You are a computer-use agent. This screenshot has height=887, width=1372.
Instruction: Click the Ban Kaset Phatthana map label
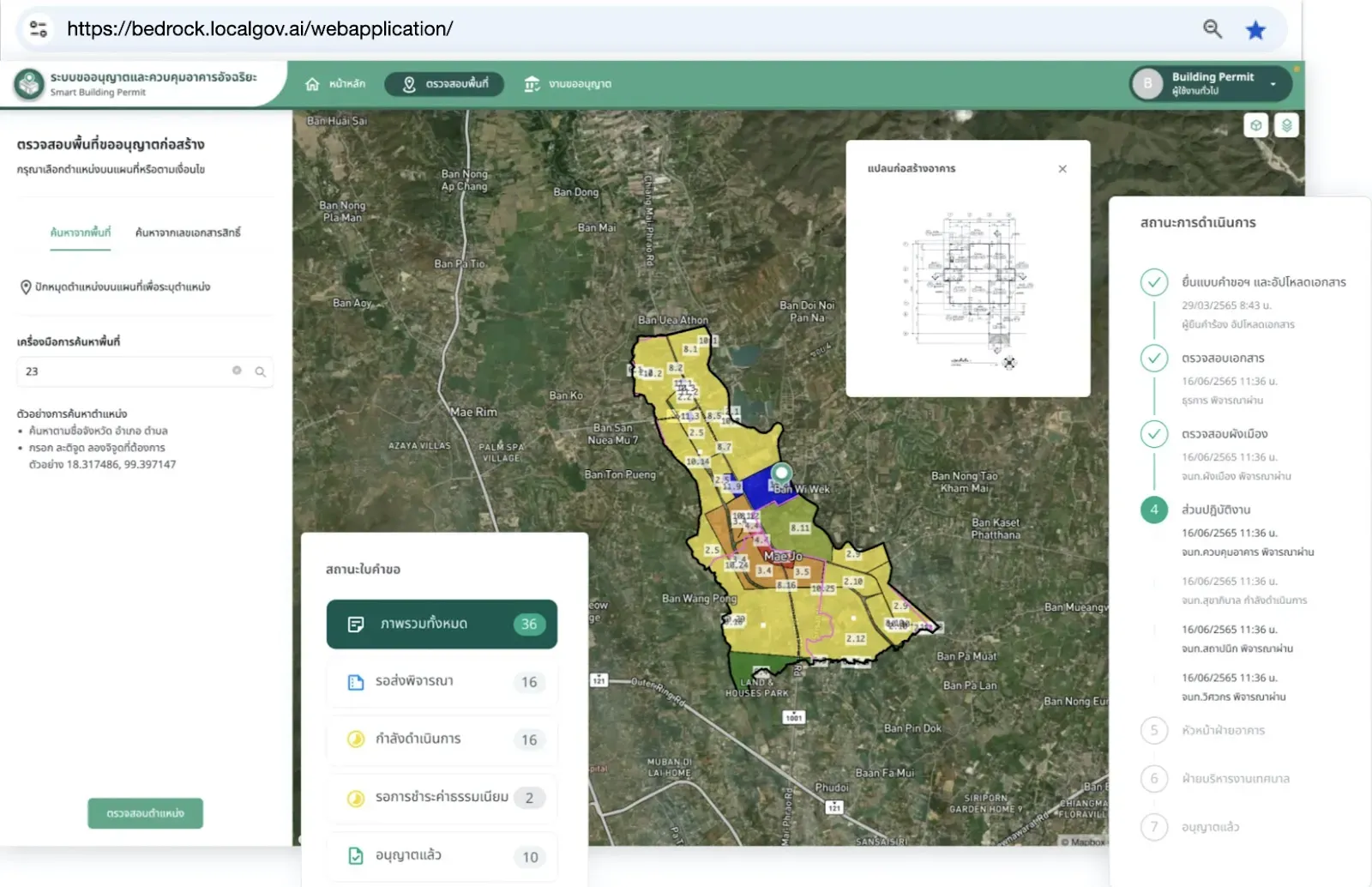point(996,528)
